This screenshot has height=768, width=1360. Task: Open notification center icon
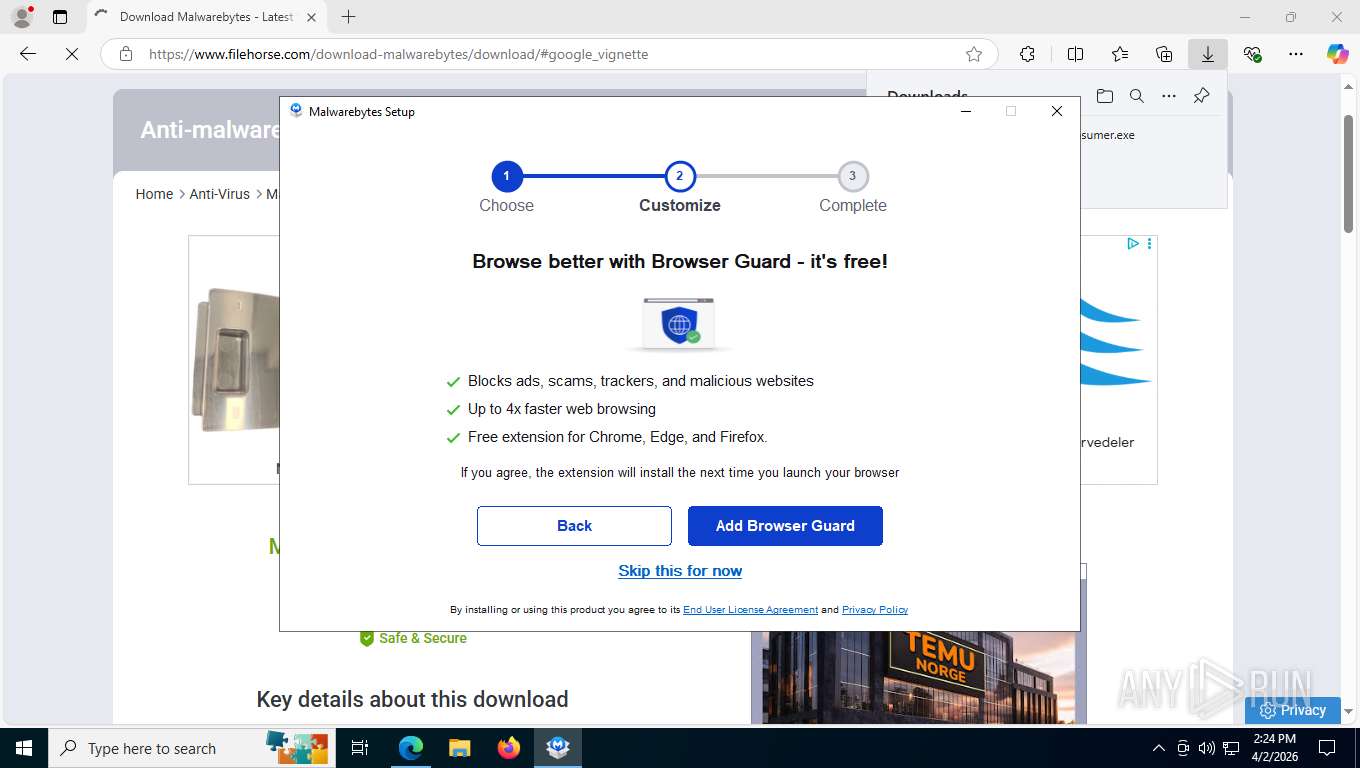point(1327,748)
